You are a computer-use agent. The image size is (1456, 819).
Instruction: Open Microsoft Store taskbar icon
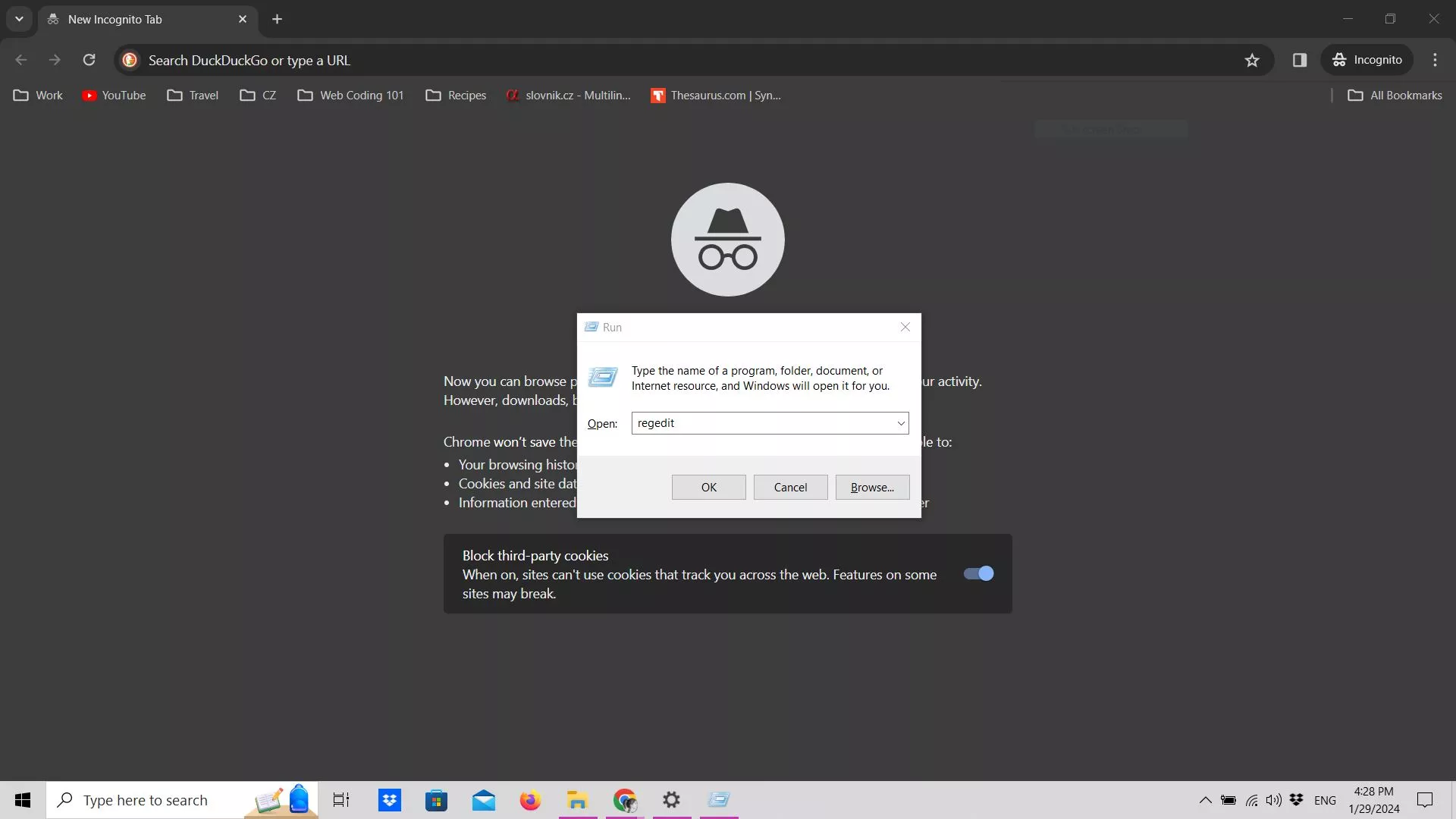436,800
